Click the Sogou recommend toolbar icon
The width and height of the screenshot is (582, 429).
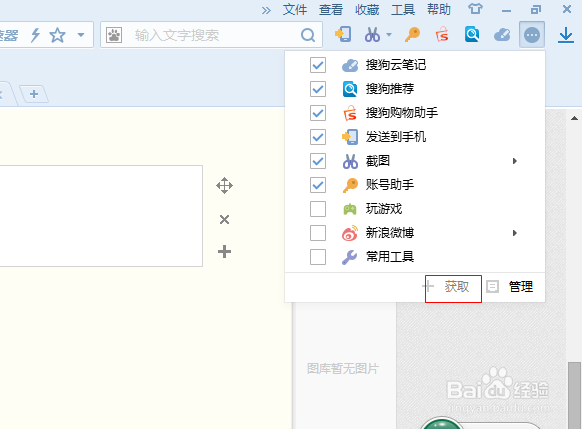(x=472, y=35)
